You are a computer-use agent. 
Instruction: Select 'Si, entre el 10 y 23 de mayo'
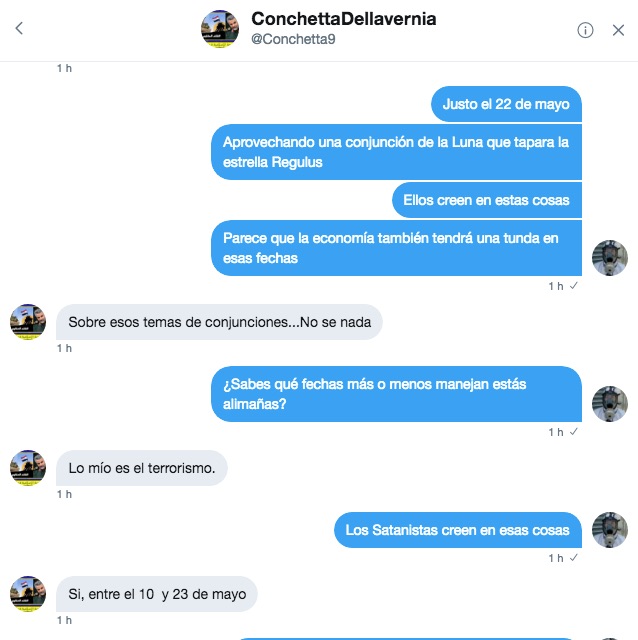click(157, 594)
